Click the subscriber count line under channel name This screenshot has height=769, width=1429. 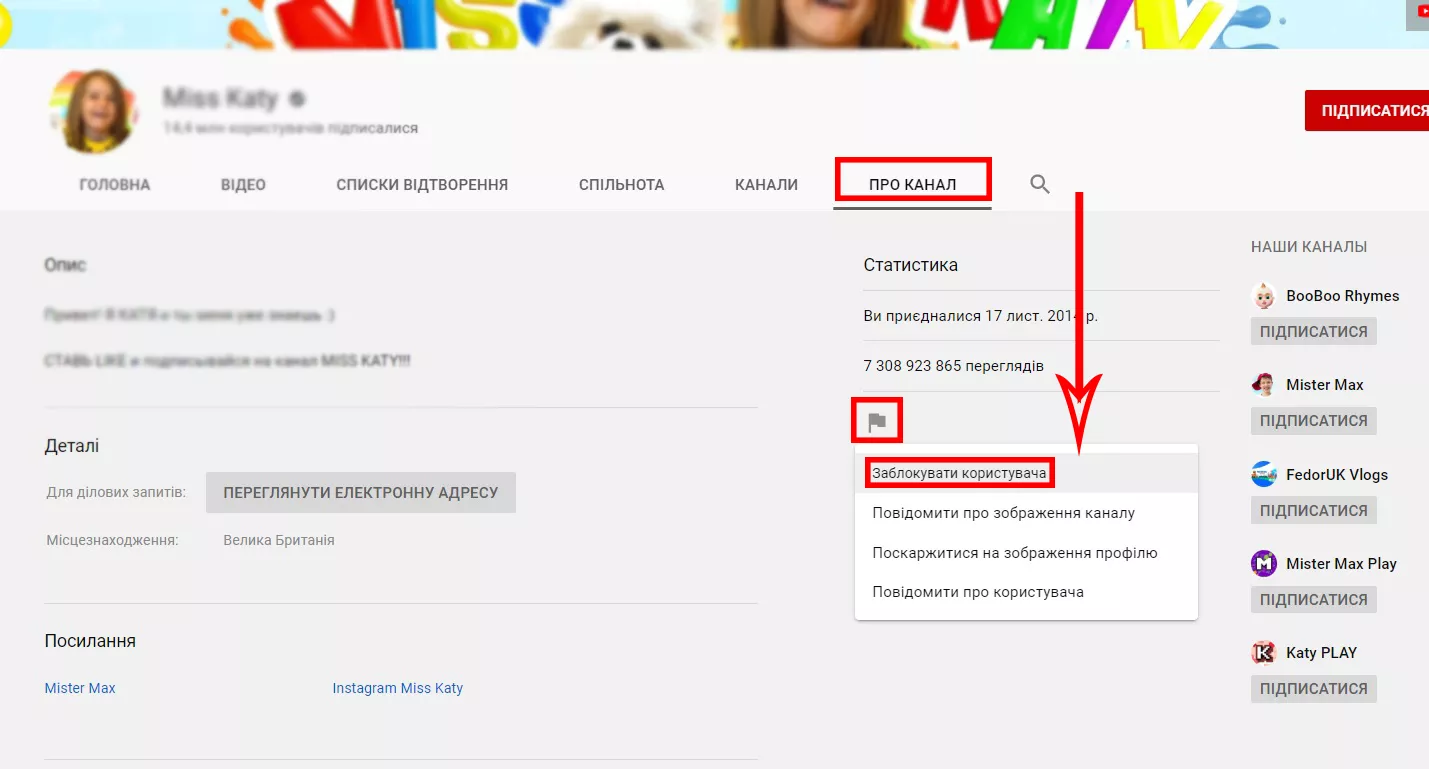291,129
